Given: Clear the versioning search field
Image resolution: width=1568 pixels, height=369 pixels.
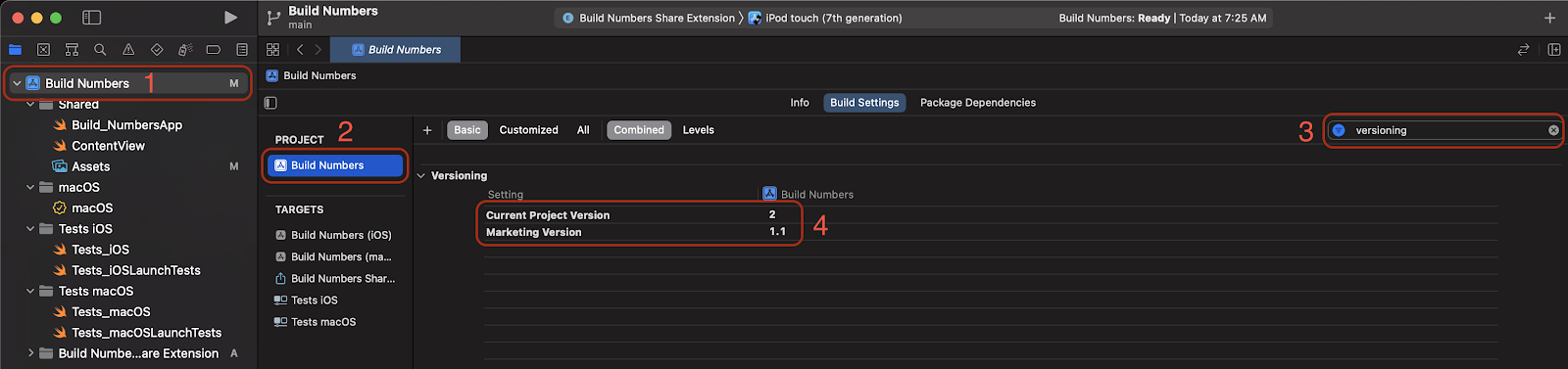Looking at the screenshot, I should 1553,130.
